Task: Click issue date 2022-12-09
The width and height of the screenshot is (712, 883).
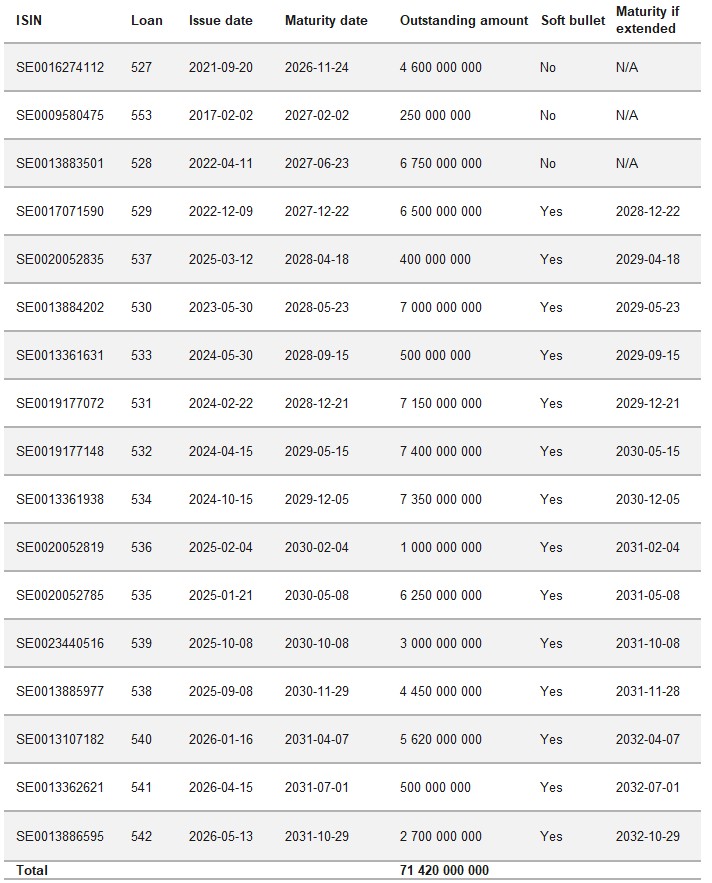Action: (x=220, y=211)
